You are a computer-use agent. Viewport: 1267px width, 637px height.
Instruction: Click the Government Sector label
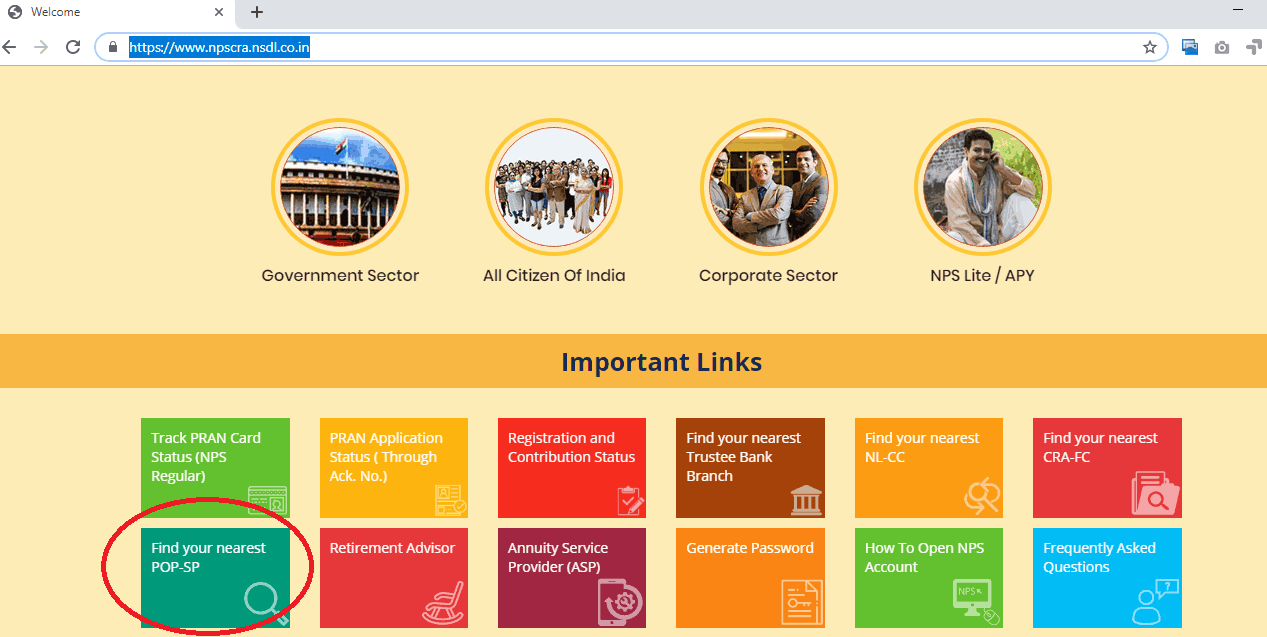click(340, 275)
